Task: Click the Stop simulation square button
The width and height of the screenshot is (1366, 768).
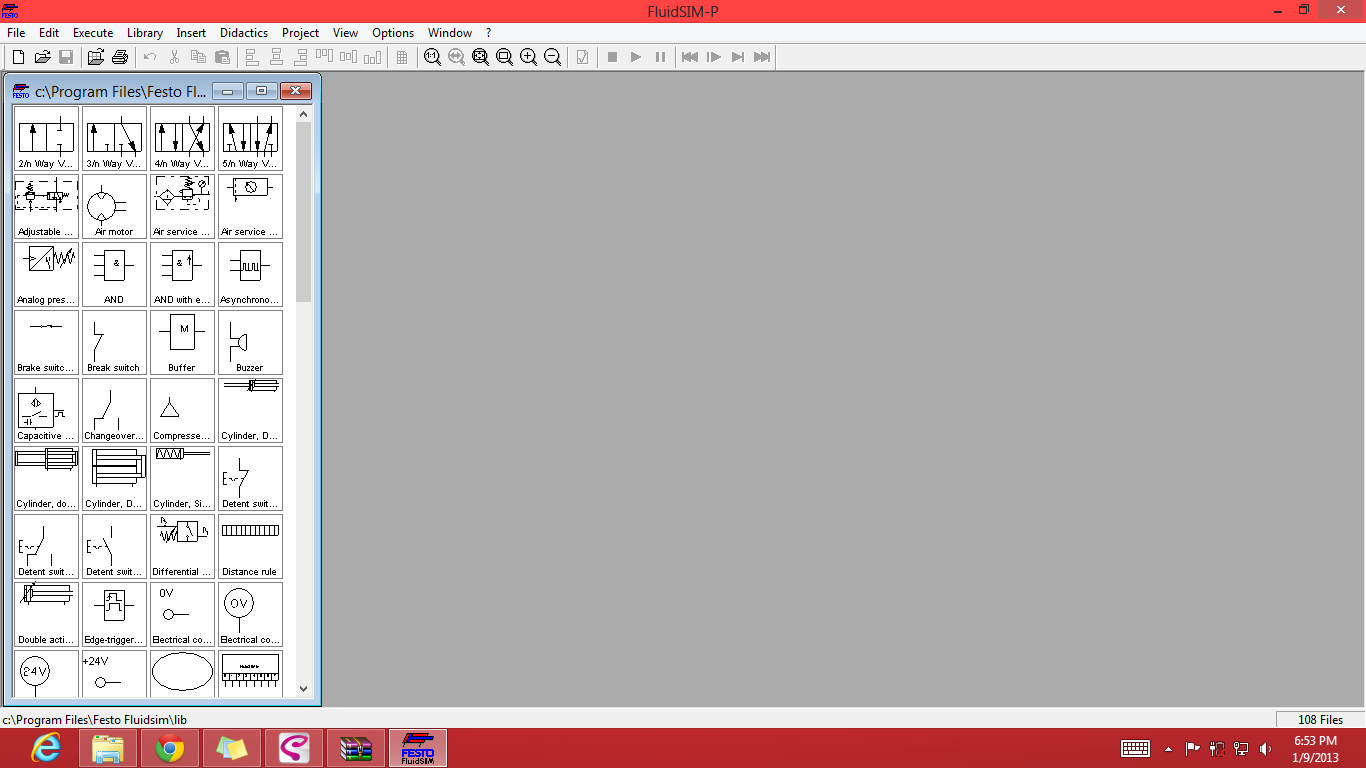Action: click(x=612, y=57)
